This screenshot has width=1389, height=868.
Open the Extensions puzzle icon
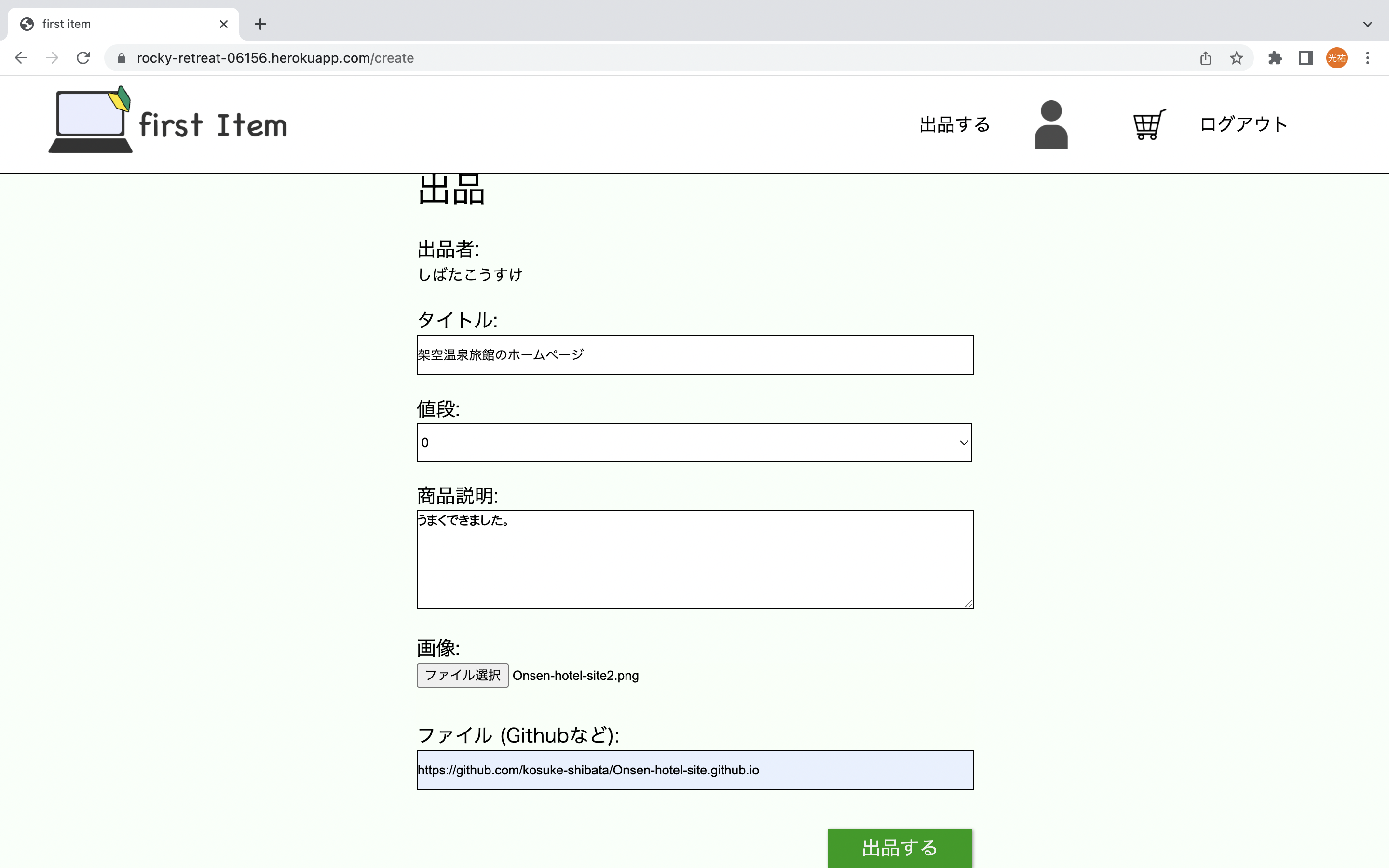(x=1275, y=58)
